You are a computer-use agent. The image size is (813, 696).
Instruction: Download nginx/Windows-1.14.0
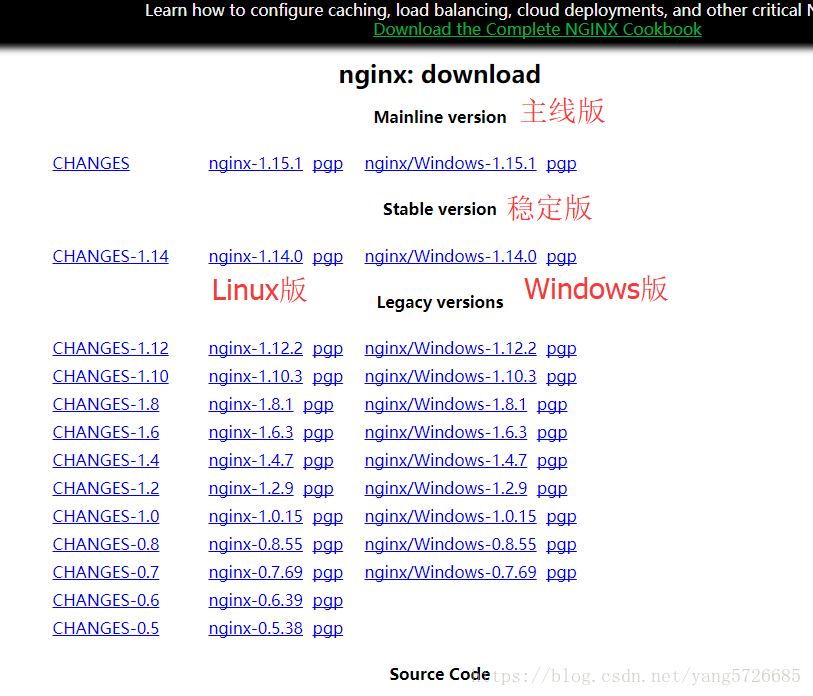[451, 256]
